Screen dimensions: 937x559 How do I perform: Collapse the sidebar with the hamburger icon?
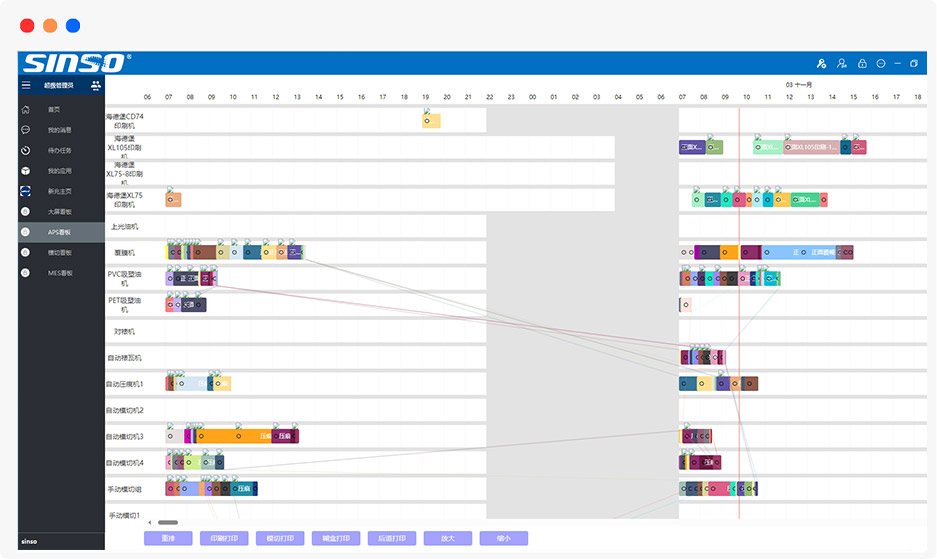(26, 86)
